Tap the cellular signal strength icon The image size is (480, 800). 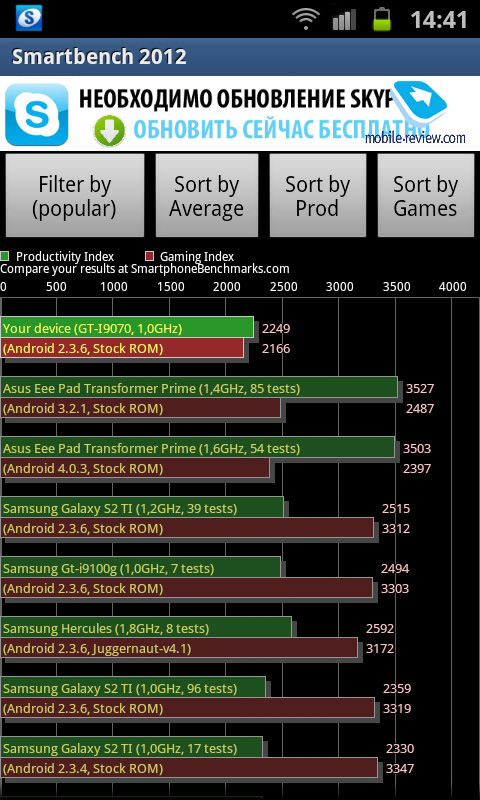(345, 20)
